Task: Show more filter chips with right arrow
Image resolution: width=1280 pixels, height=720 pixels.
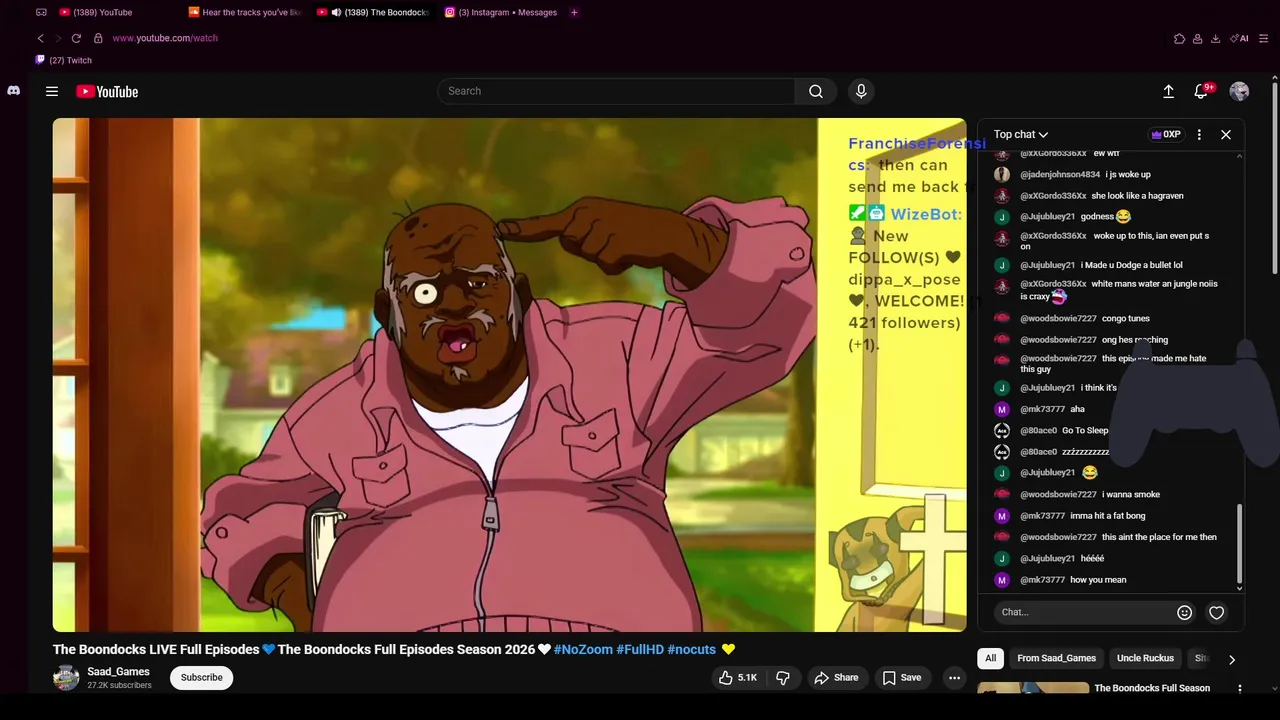Action: point(1231,659)
